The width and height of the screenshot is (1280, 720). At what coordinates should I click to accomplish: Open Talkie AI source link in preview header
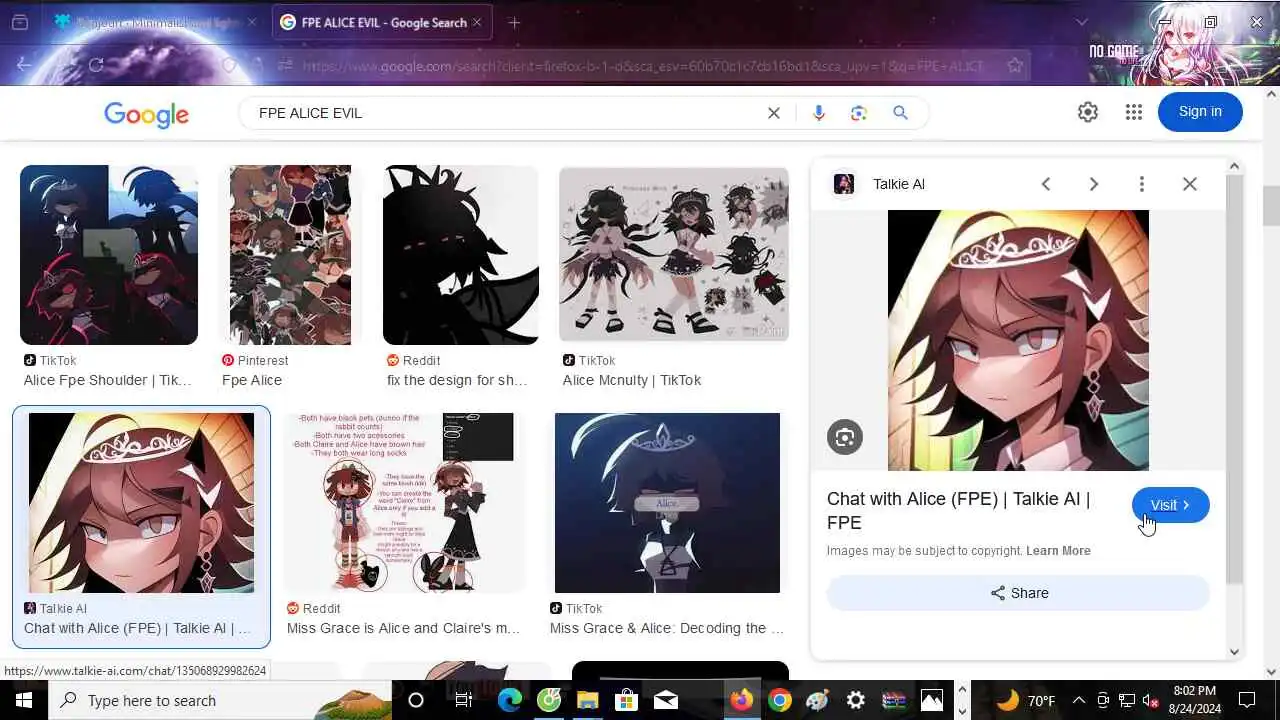pos(899,184)
